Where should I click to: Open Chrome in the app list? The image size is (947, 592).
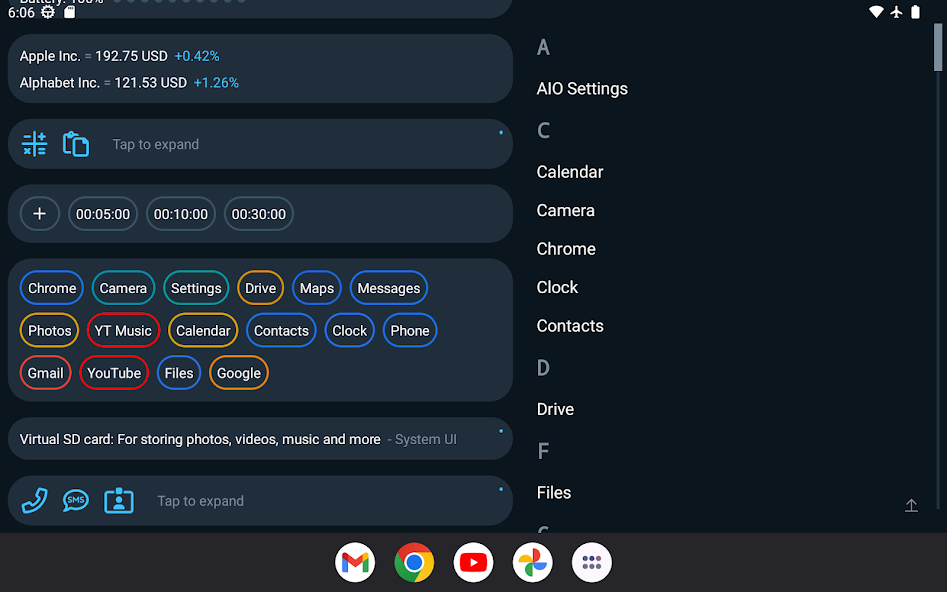click(566, 249)
